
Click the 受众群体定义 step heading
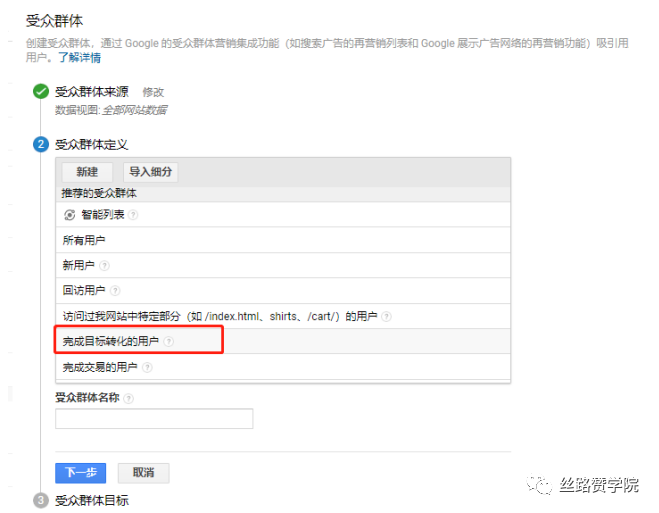point(92,145)
